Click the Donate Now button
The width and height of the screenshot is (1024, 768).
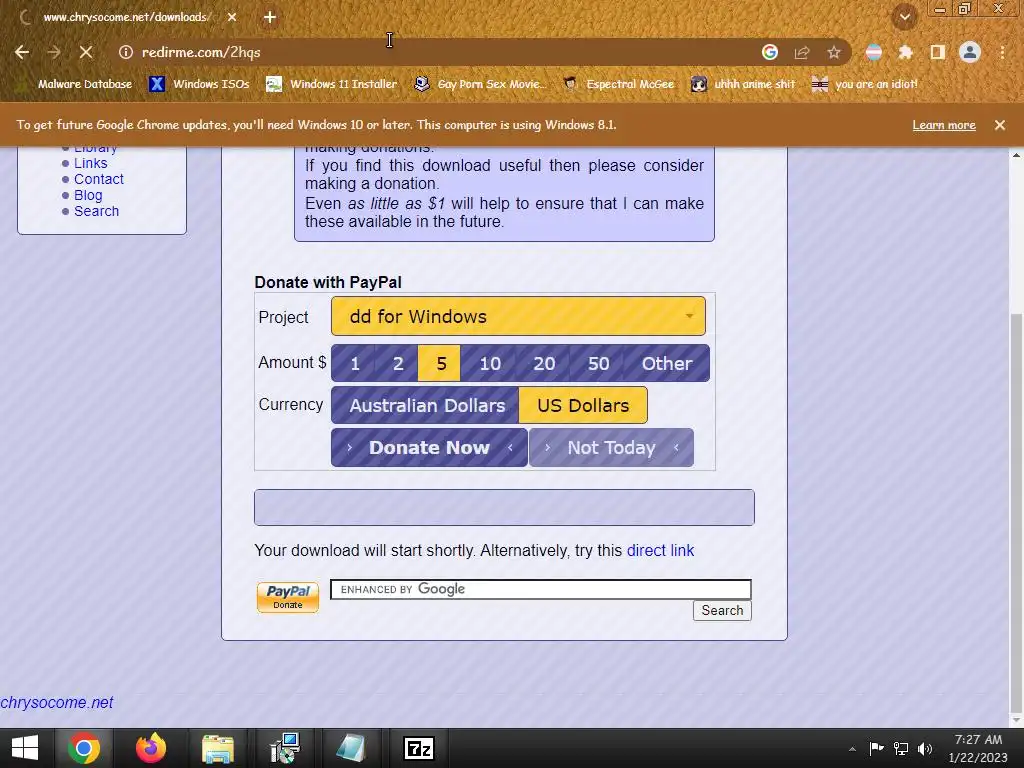429,447
